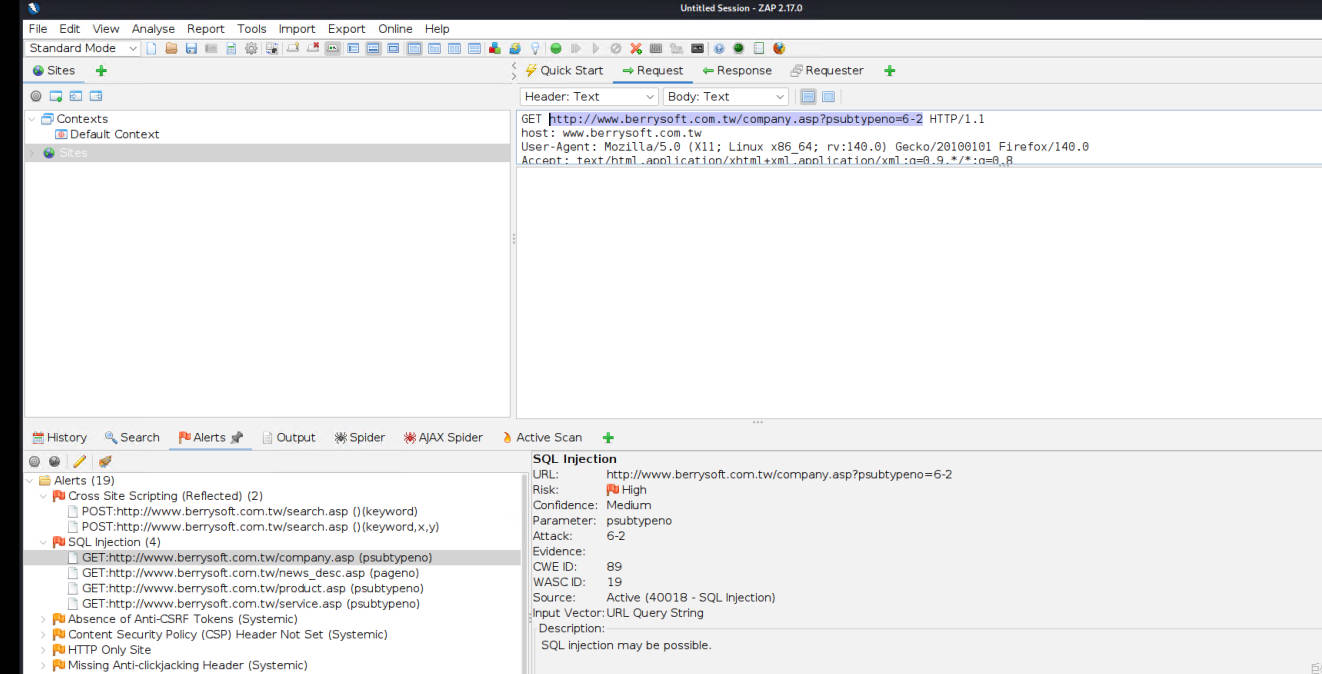The width and height of the screenshot is (1322, 674).
Task: Open the Standard Mode dropdown
Action: (83, 48)
